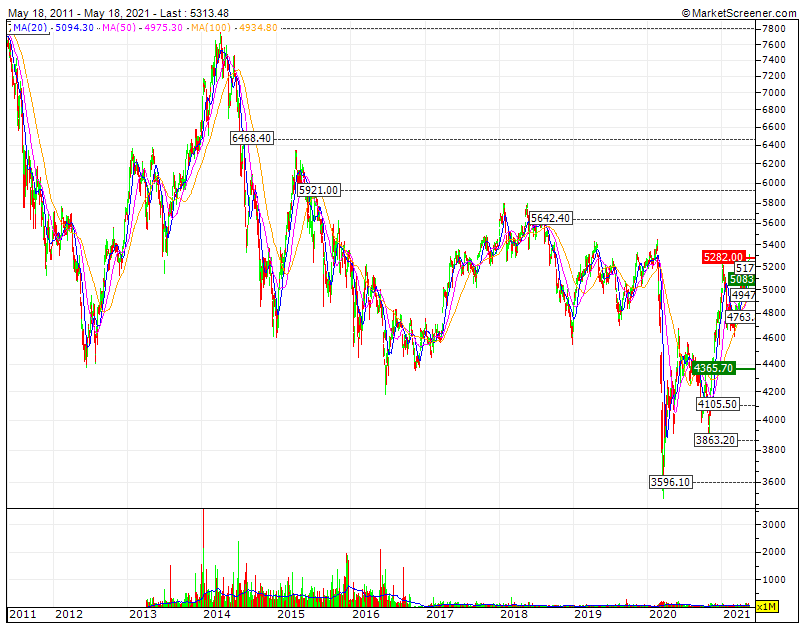Click the 6000 tick on price axis
805x630 pixels.
point(774,183)
